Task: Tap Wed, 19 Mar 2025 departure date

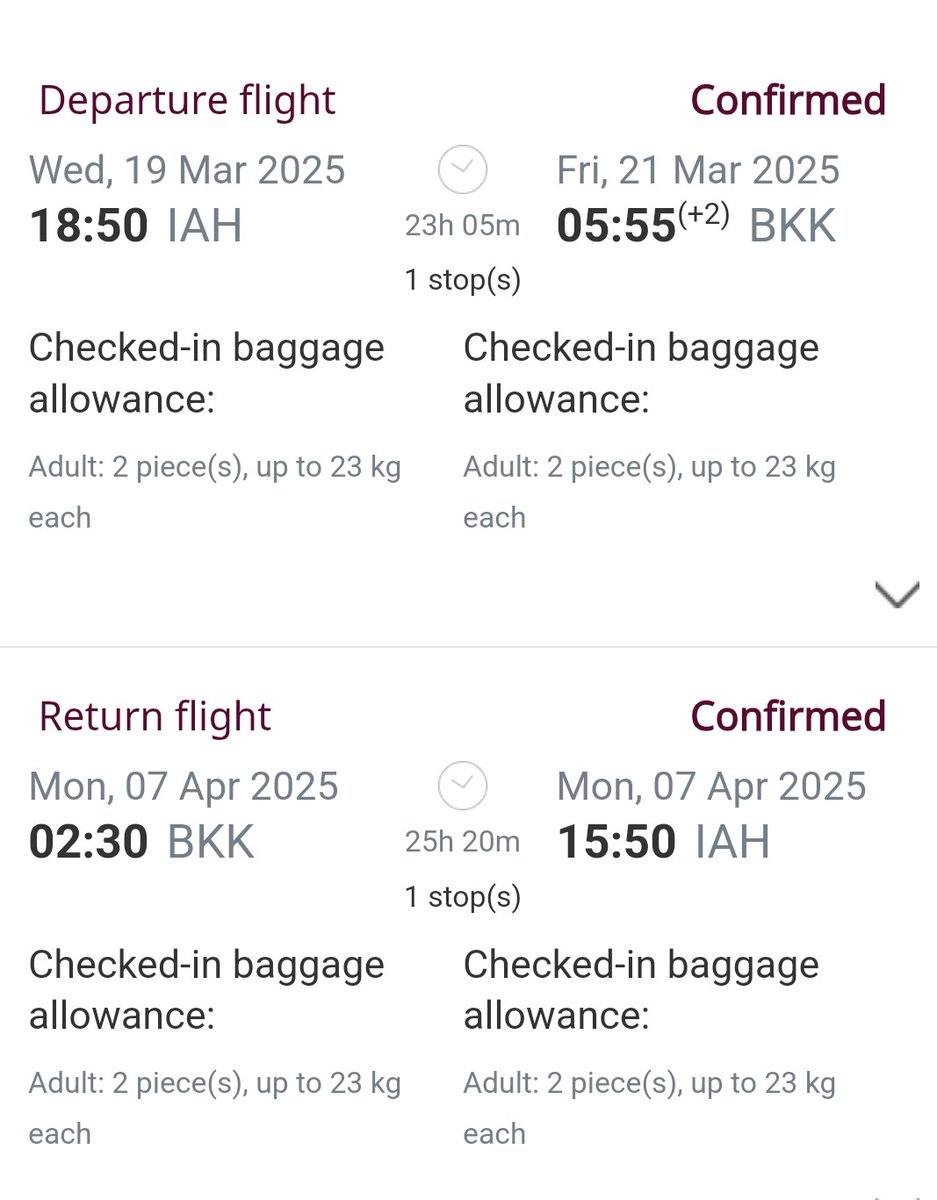Action: (x=187, y=170)
